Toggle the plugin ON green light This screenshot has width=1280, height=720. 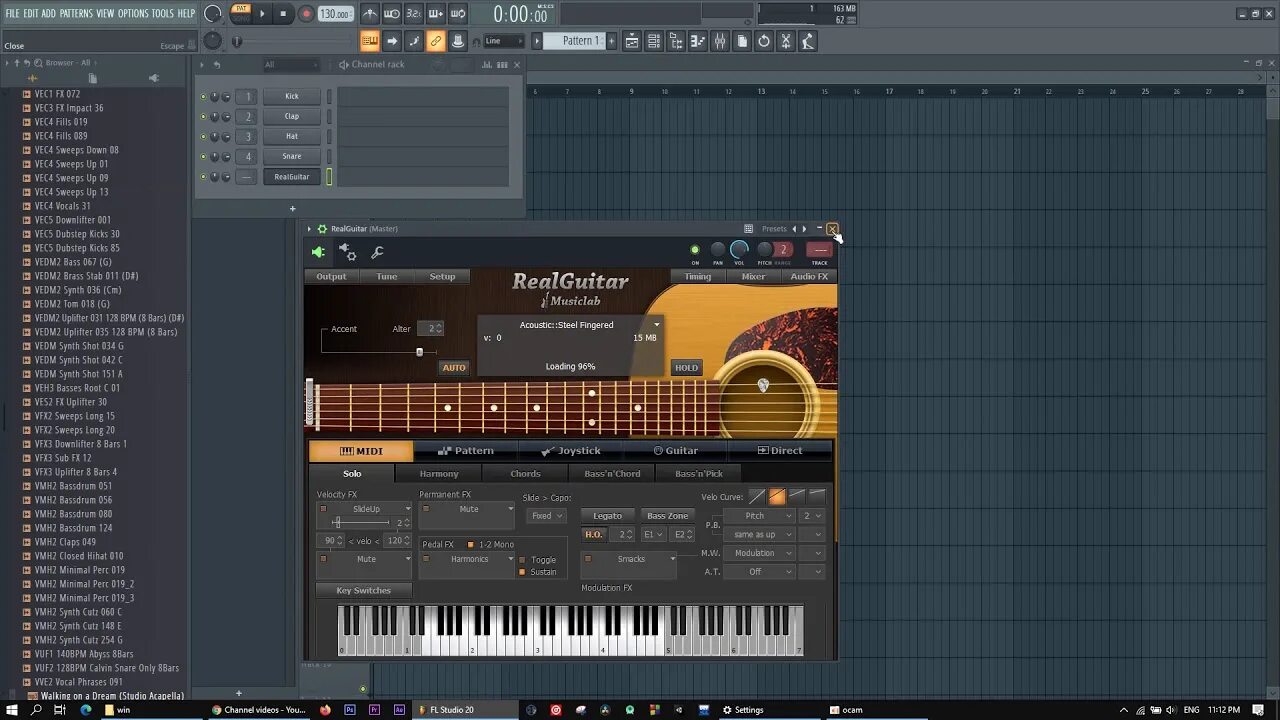pyautogui.click(x=695, y=250)
